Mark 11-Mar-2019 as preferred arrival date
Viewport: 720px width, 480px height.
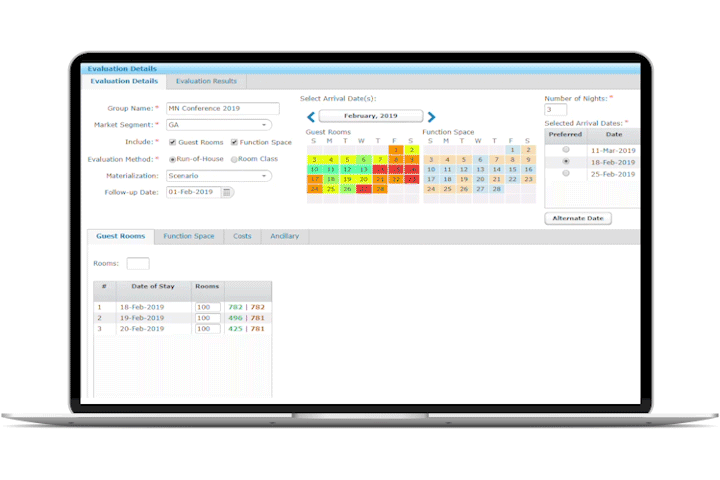(x=566, y=150)
